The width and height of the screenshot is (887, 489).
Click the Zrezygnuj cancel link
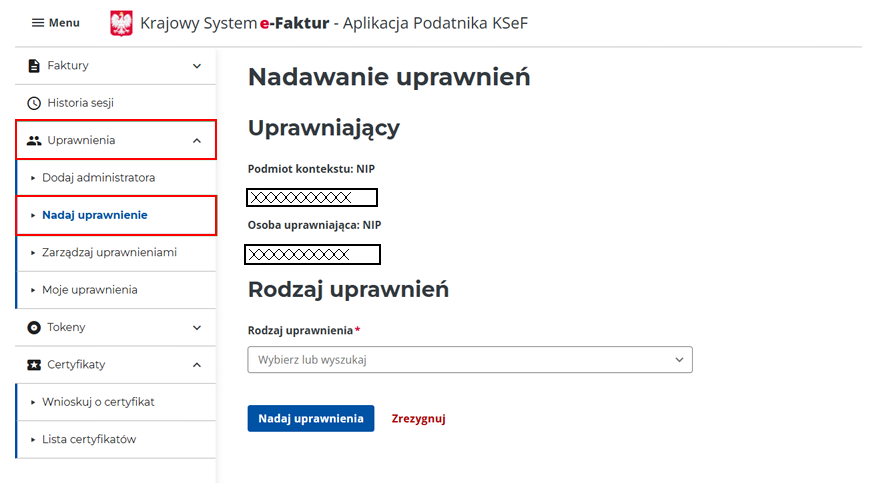click(418, 419)
